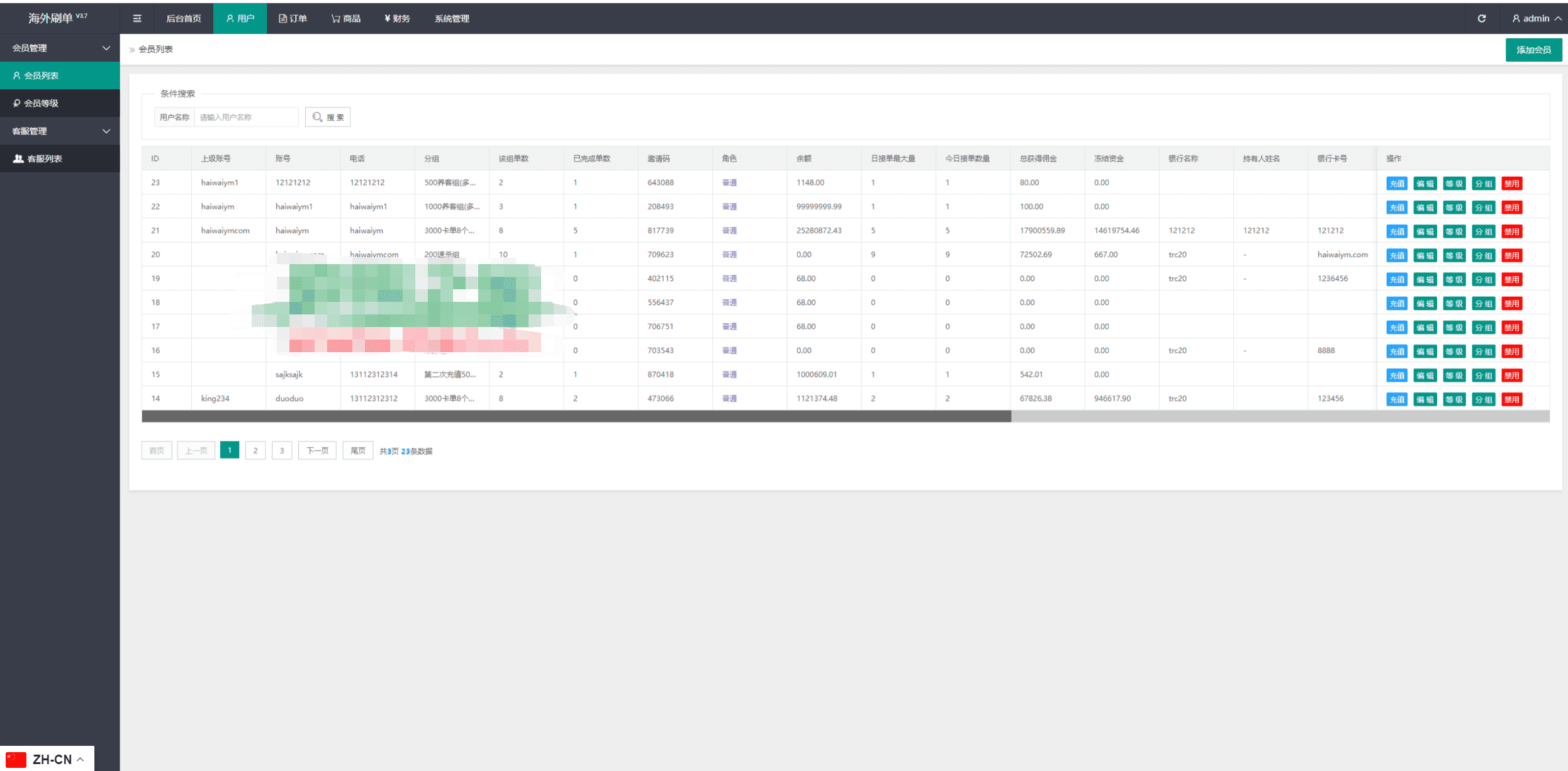
Task: Open the 订单 tab in top navigation
Action: pyautogui.click(x=293, y=18)
